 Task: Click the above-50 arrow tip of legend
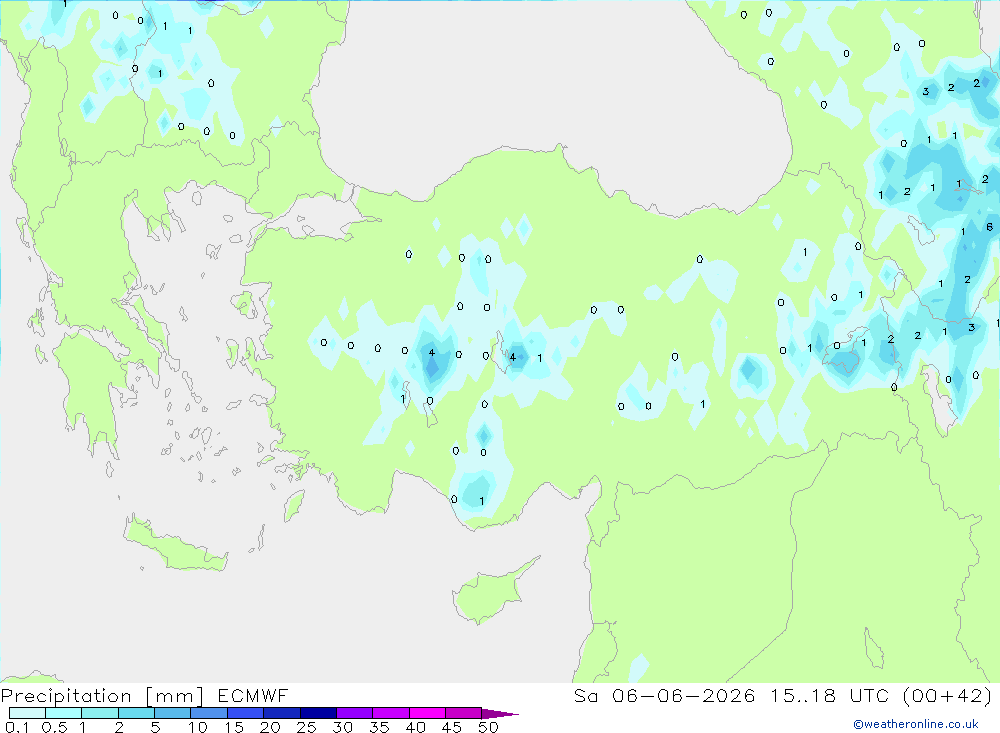[501, 713]
